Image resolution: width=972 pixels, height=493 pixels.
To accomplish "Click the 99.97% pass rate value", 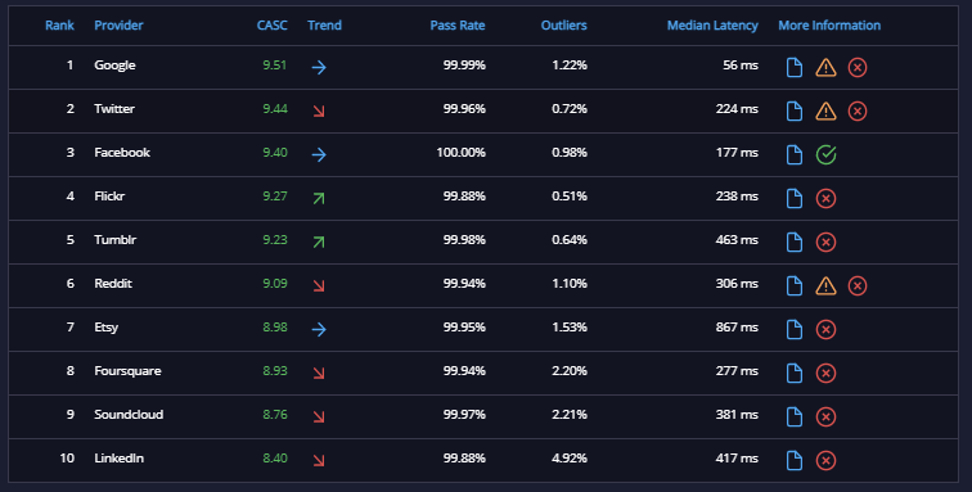I will 464,414.
